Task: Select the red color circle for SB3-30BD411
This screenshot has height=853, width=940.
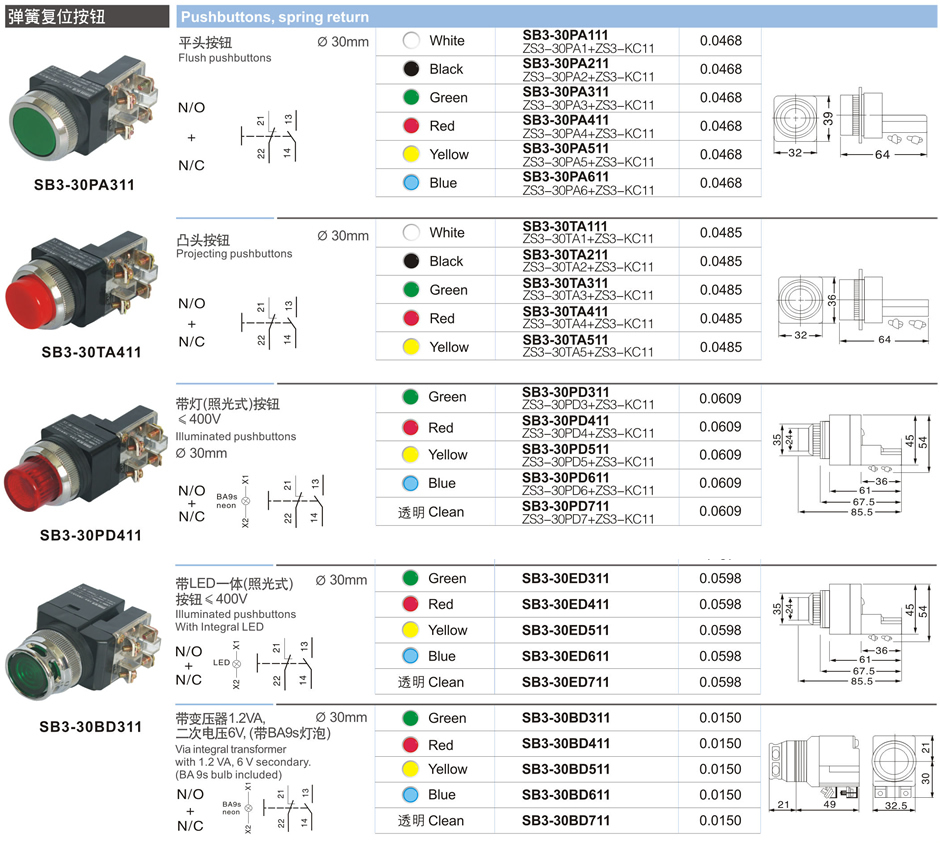Action: [411, 745]
